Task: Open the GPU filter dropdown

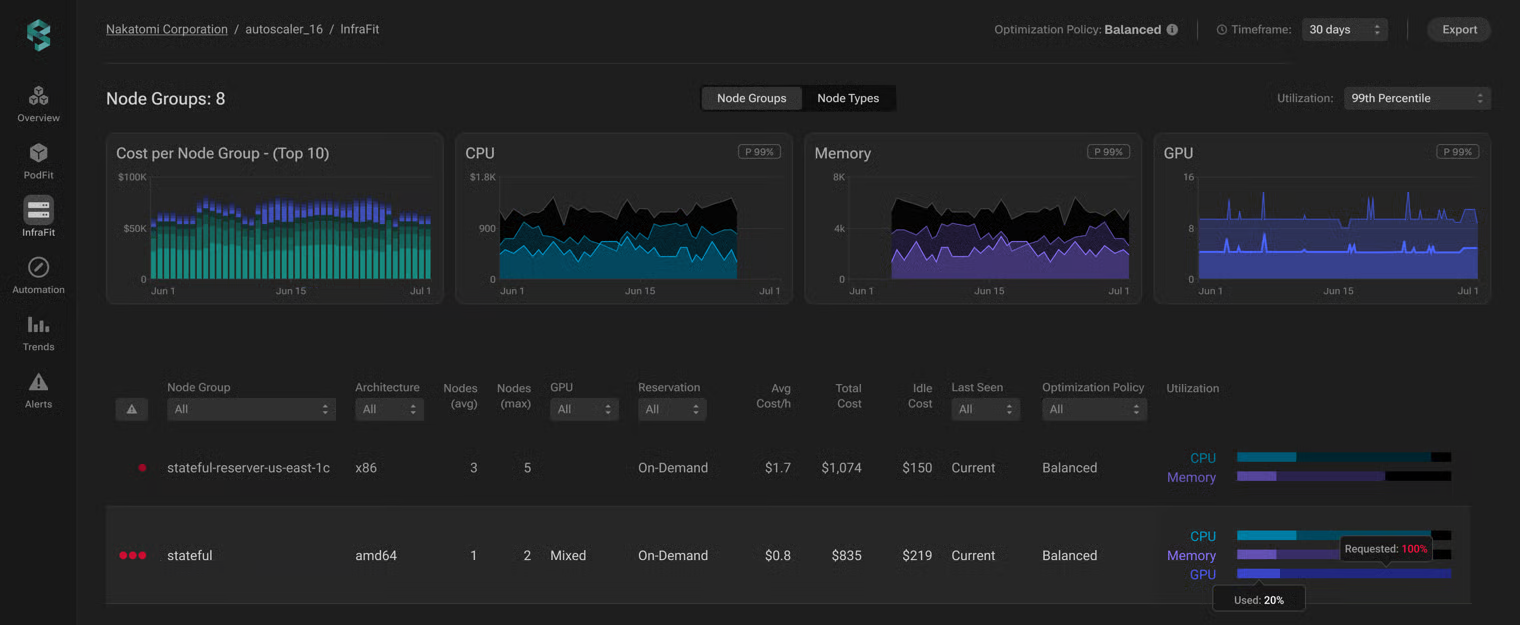Action: point(584,409)
